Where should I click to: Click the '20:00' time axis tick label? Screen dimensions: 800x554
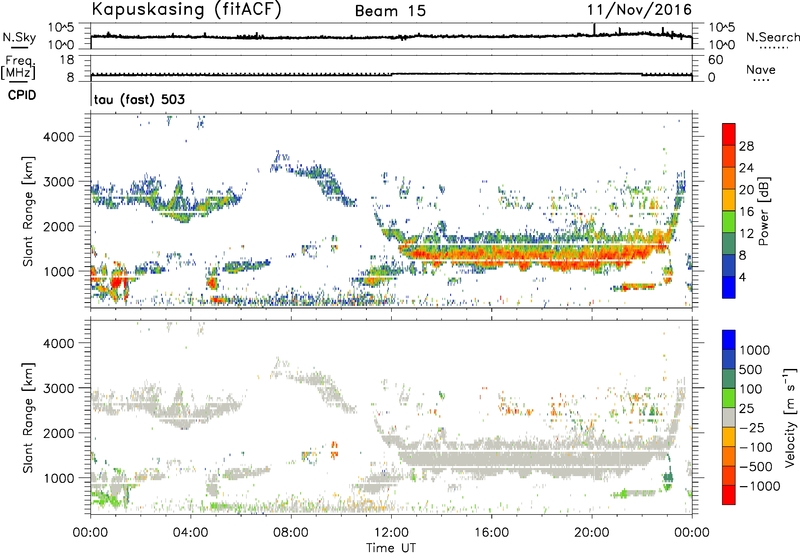point(592,533)
